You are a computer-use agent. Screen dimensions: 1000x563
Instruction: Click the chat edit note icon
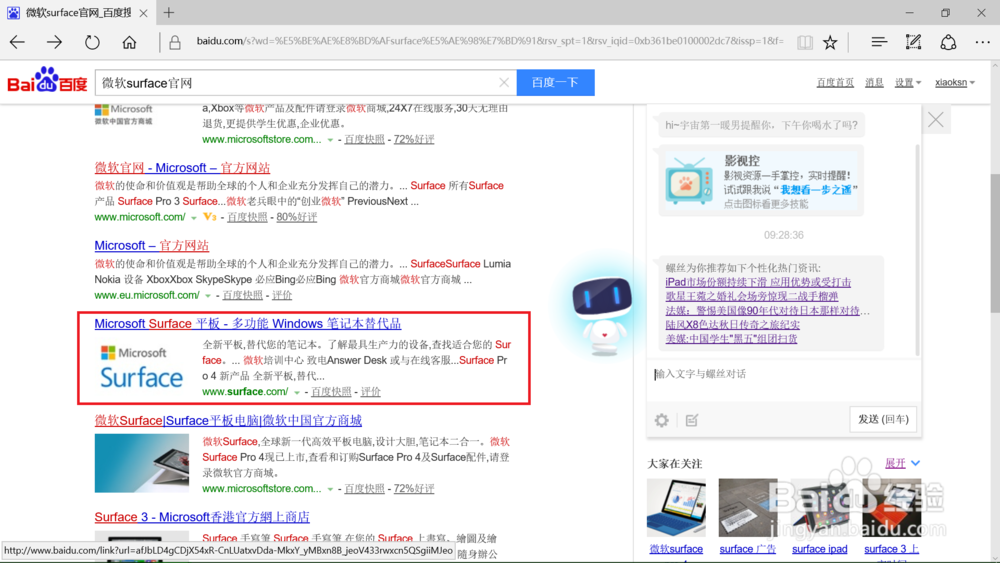[x=692, y=420]
